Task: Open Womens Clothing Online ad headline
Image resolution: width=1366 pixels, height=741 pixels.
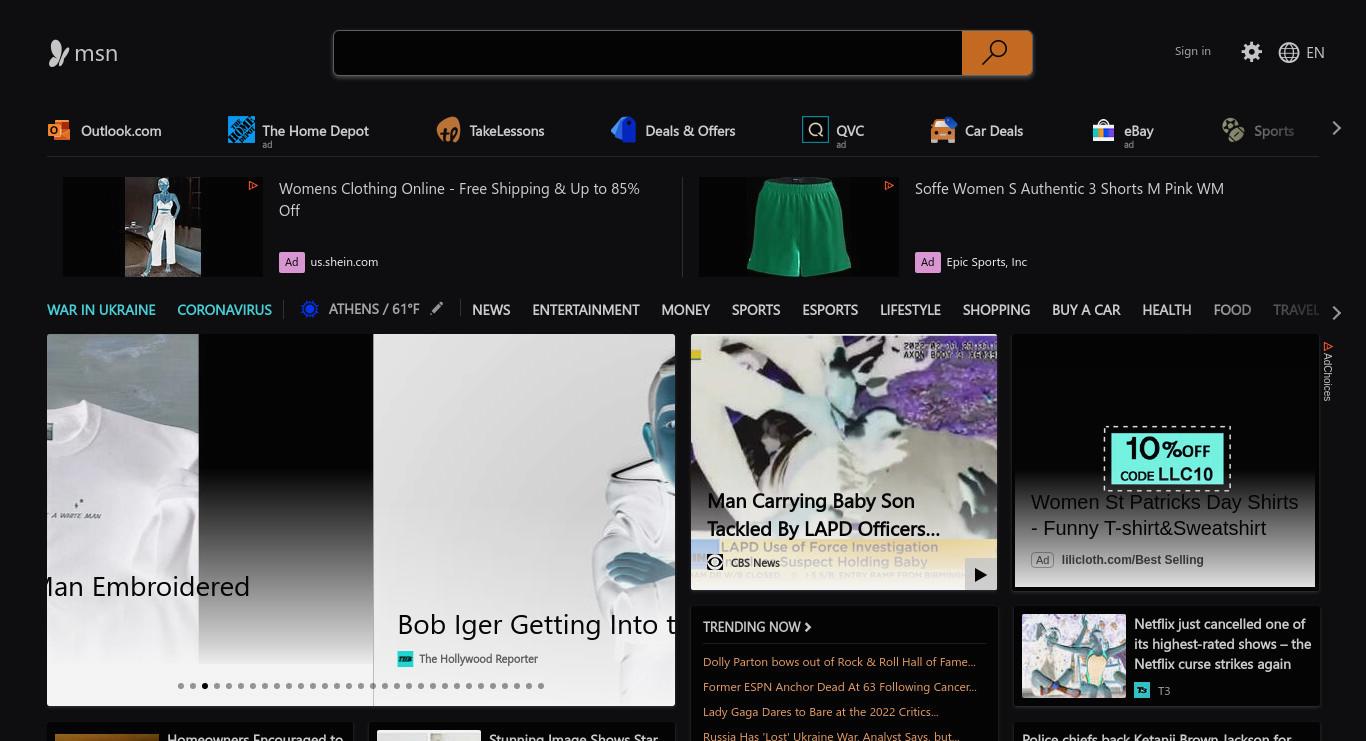Action: tap(459, 199)
